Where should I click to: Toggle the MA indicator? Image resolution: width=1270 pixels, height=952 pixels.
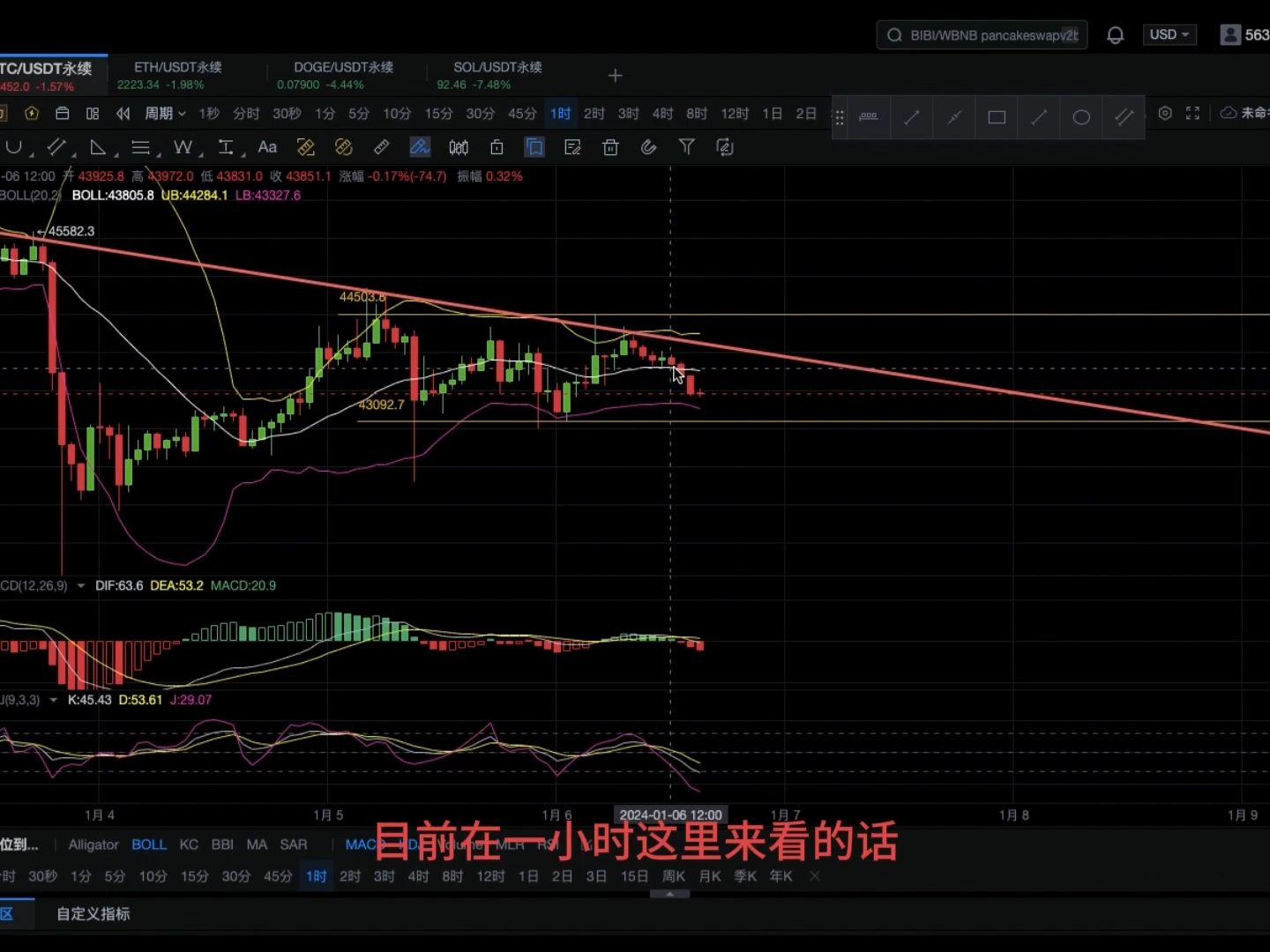257,844
